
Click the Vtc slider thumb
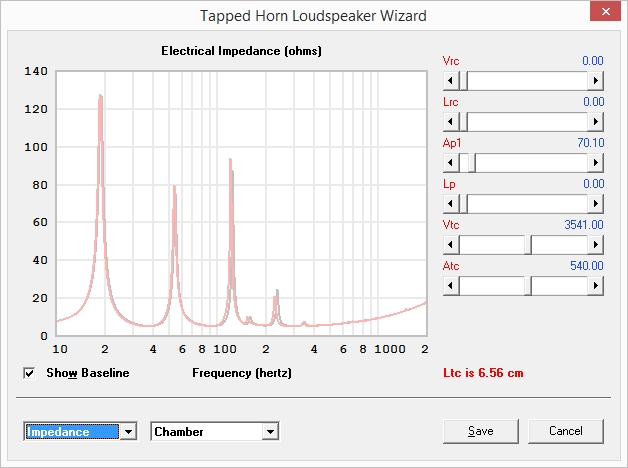point(528,244)
